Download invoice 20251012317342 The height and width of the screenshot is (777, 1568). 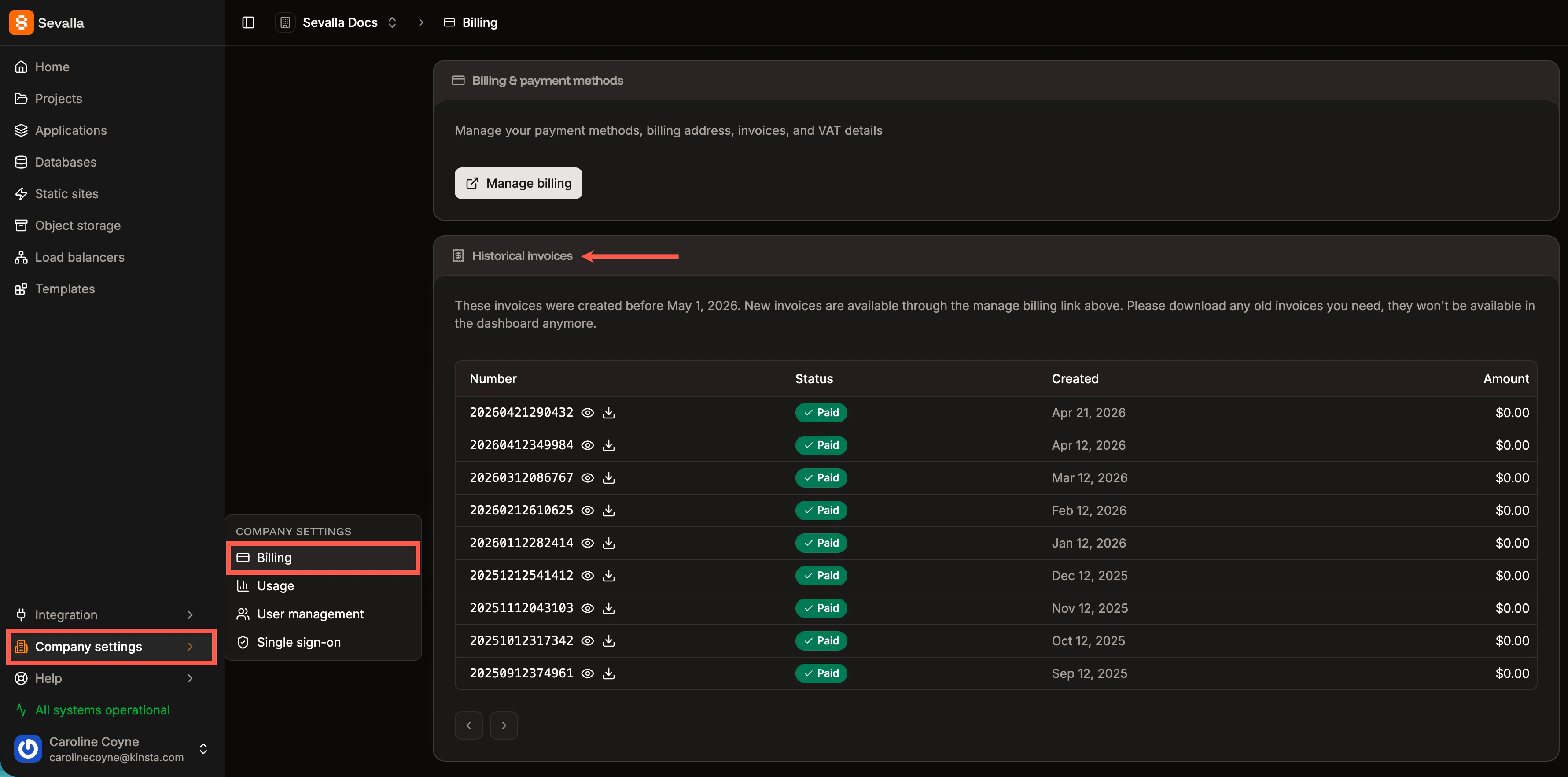pos(608,640)
